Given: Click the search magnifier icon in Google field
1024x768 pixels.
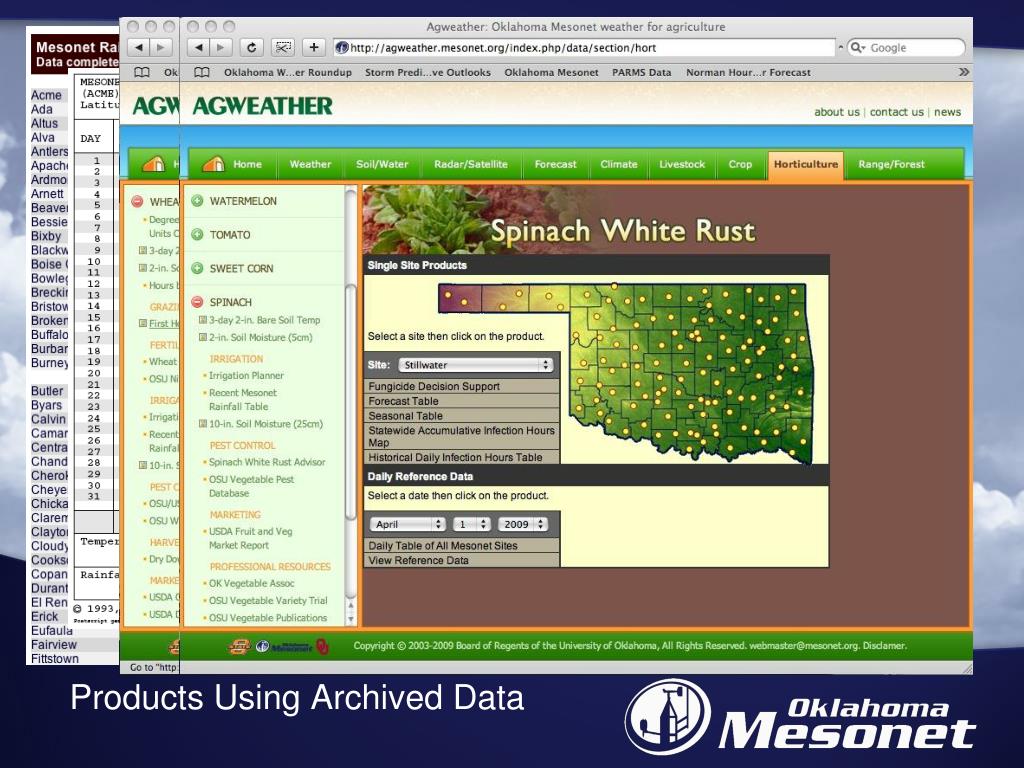Looking at the screenshot, I should pos(857,48).
